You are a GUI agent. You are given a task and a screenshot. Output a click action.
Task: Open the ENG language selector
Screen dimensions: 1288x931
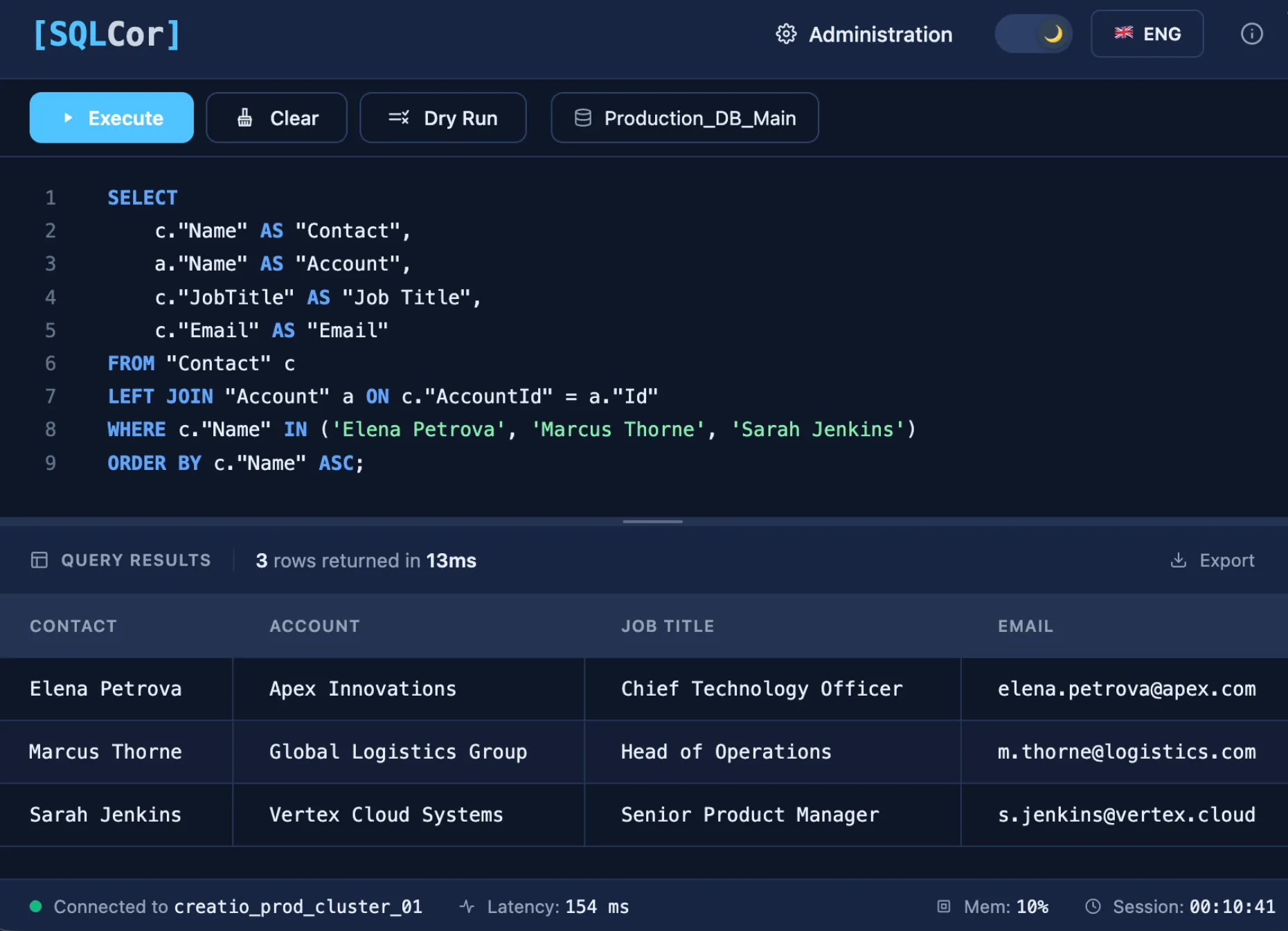coord(1147,34)
